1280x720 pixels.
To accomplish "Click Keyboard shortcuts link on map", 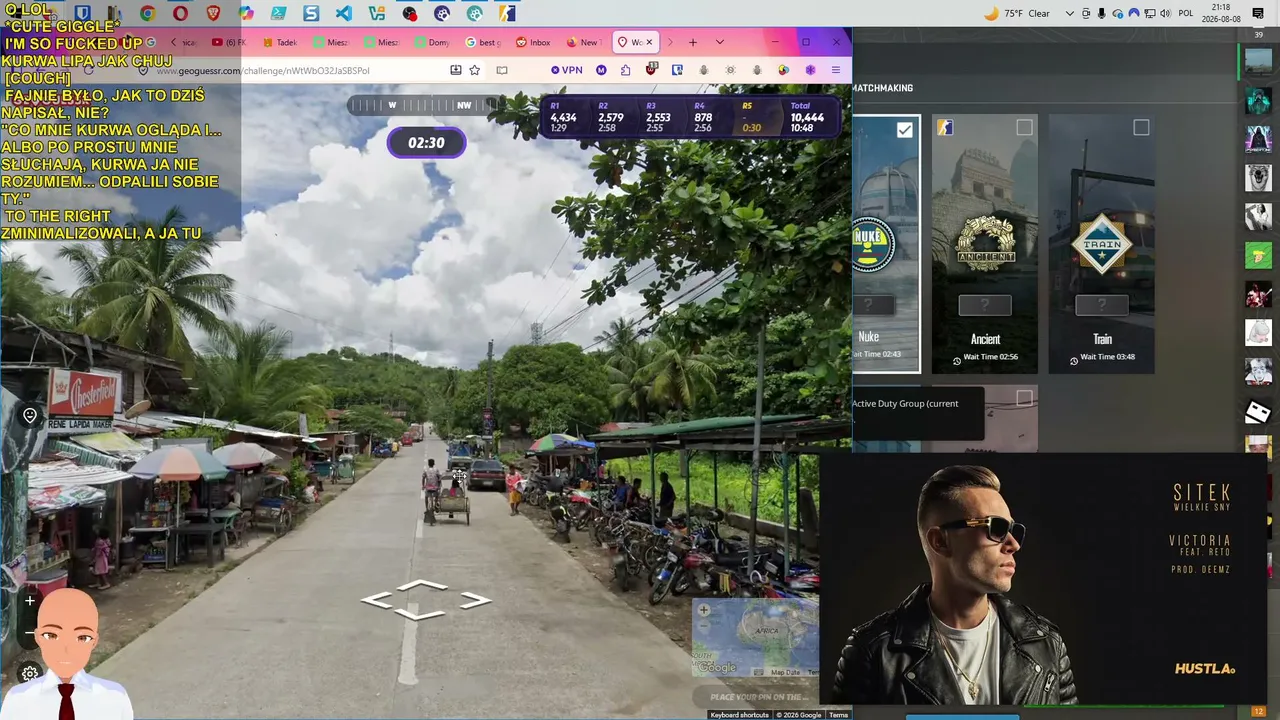I will [739, 715].
